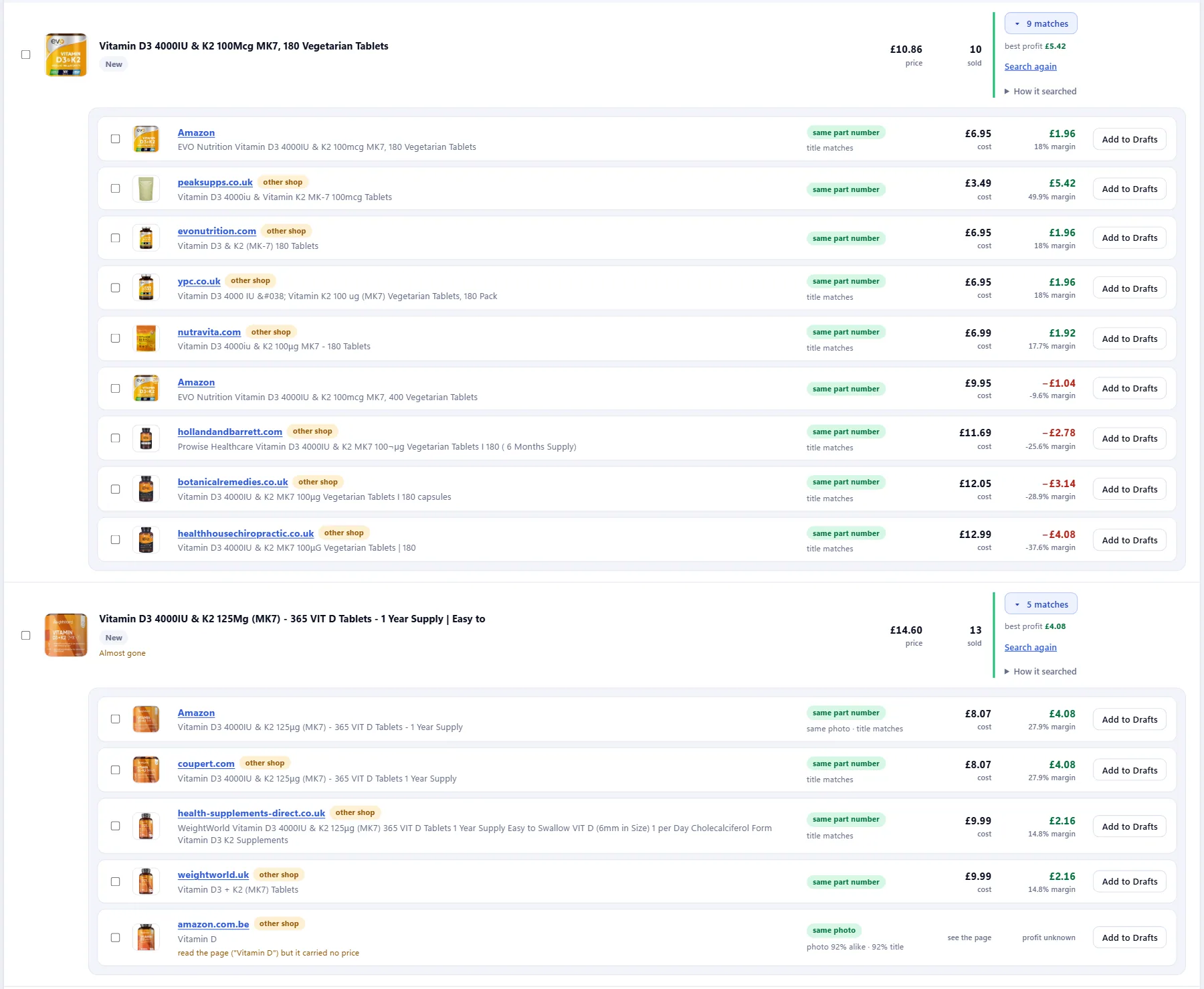
Task: Select the botanicalremedies.co.uk match checkbox
Action: 116,489
